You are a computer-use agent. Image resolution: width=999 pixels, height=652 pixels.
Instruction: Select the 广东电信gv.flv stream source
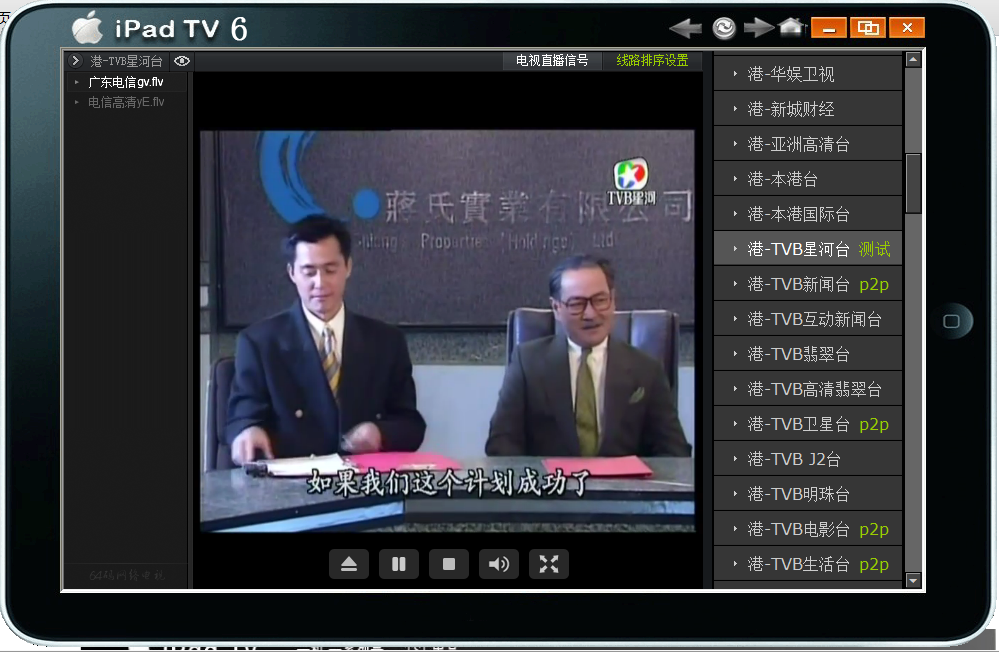coord(125,82)
